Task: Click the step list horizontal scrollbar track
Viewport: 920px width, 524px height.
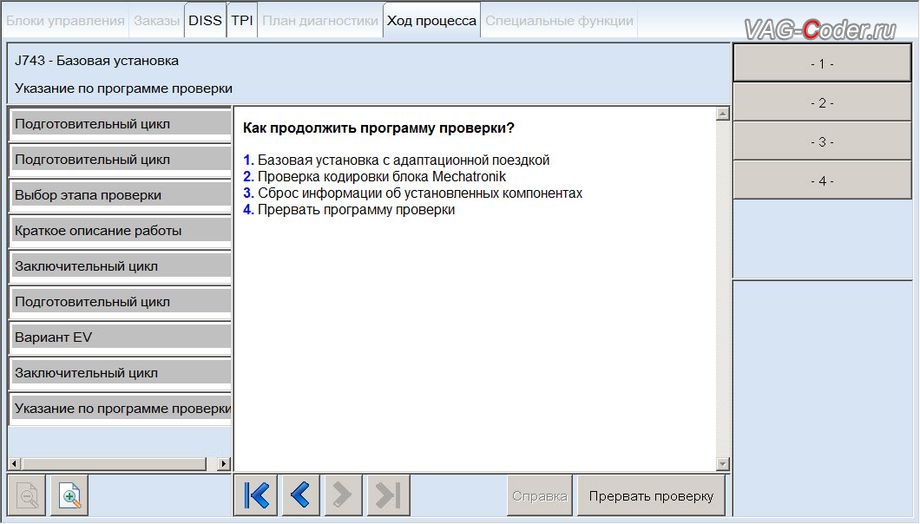Action: (119, 464)
